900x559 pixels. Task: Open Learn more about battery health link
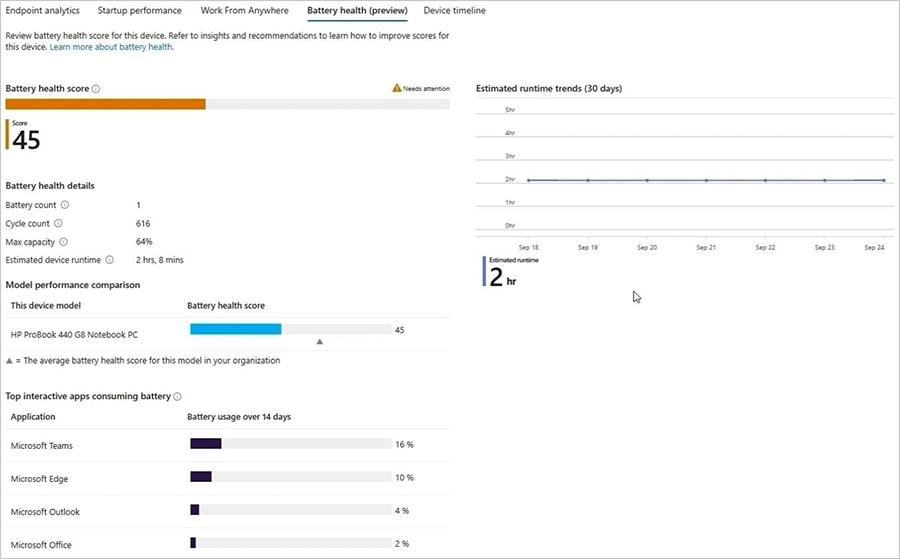[111, 47]
